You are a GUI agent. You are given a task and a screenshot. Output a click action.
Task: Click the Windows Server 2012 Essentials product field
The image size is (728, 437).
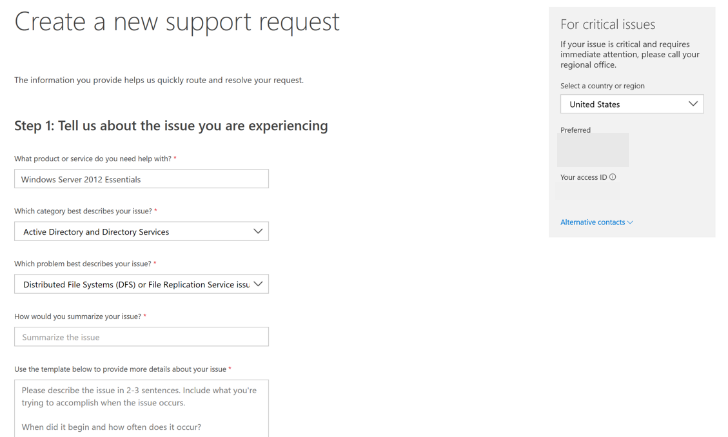tap(141, 179)
